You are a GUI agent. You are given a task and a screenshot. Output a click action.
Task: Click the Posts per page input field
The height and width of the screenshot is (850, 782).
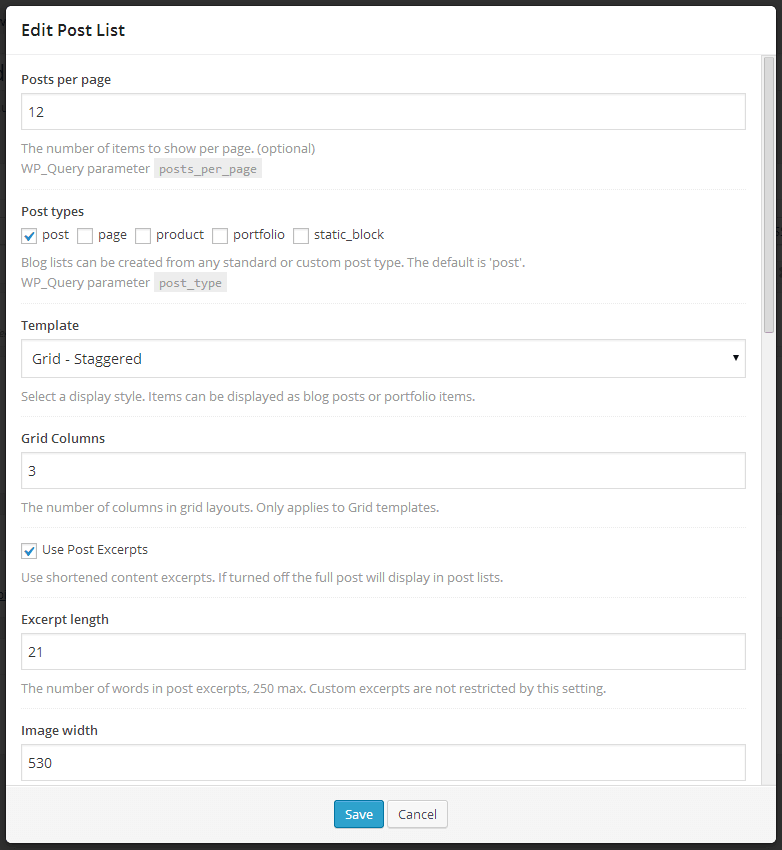pos(383,111)
